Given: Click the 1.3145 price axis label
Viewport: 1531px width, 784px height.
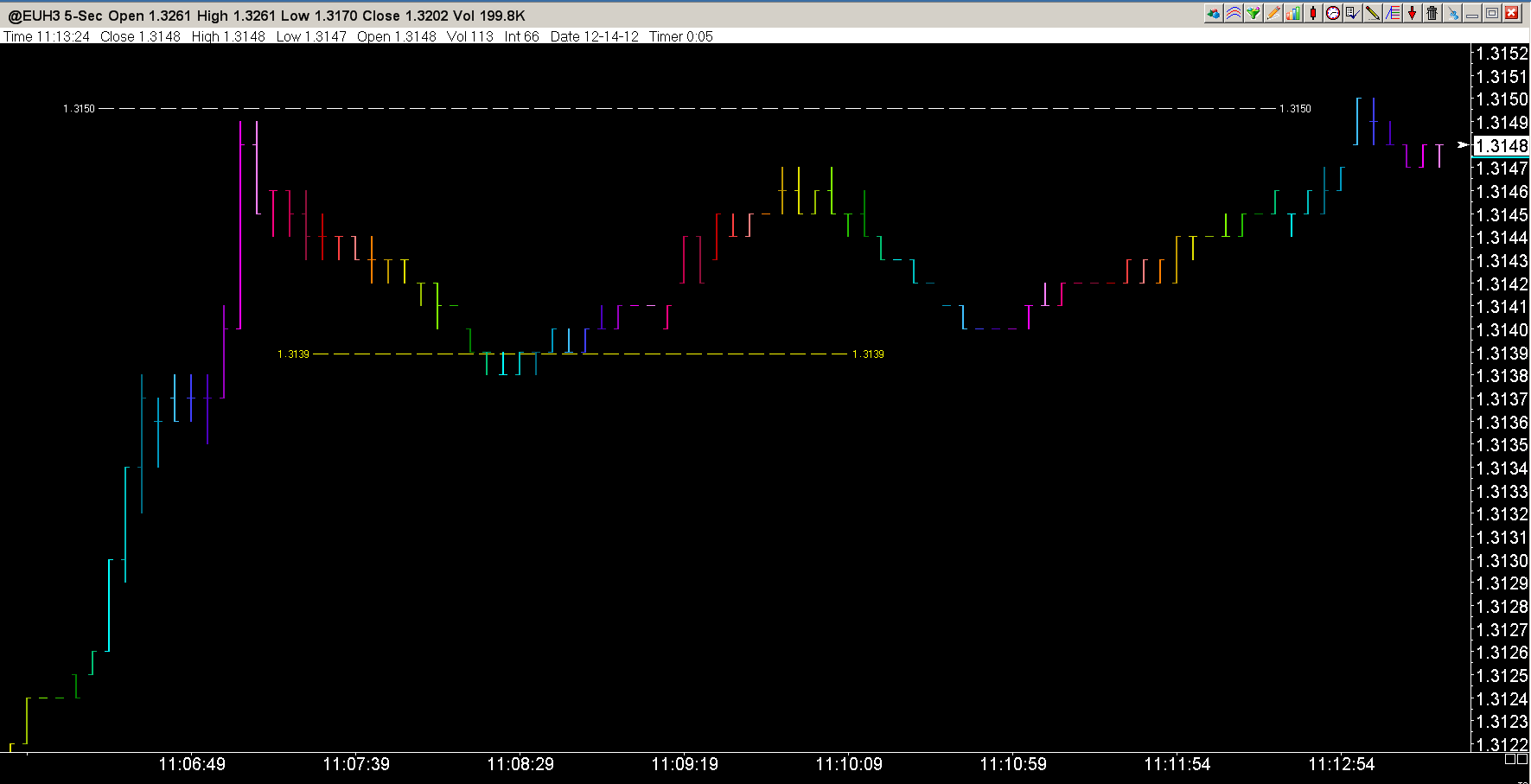Looking at the screenshot, I should pyautogui.click(x=1502, y=215).
